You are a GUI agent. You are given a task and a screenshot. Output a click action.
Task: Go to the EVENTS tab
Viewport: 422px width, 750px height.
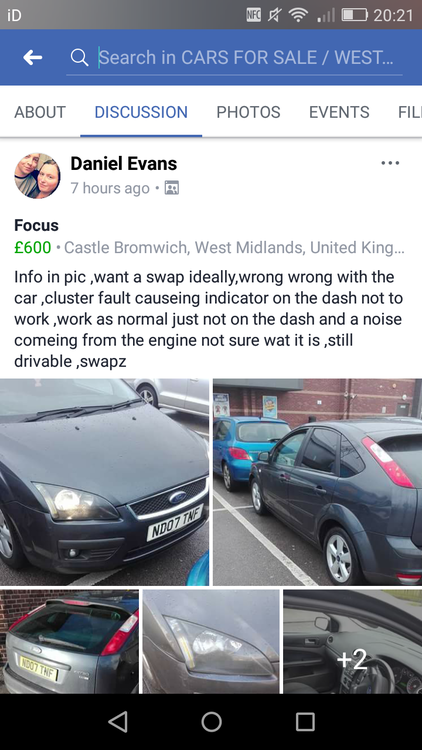click(x=339, y=112)
